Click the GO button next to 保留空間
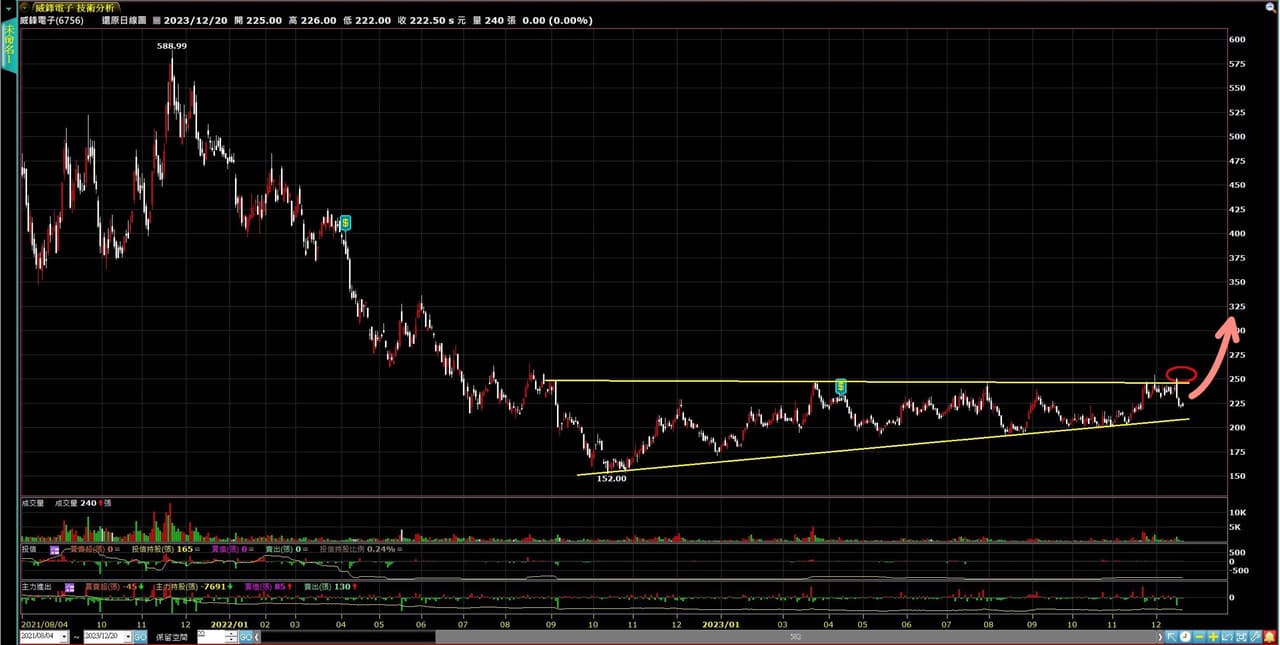1280x645 pixels. tap(246, 636)
